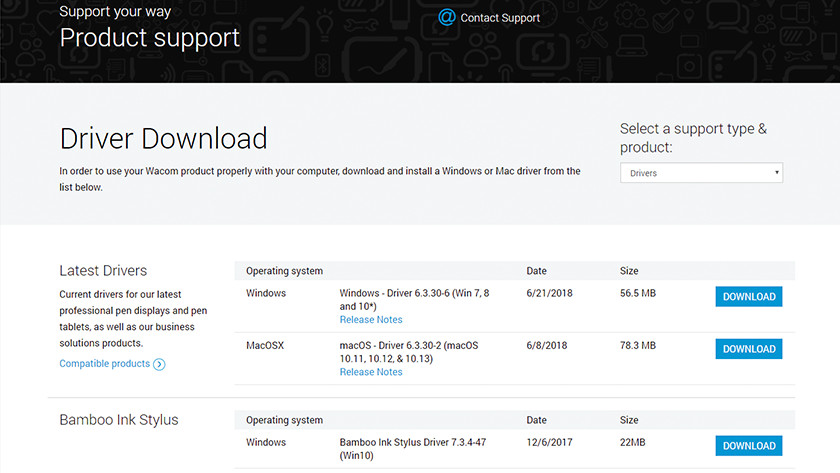
Task: Click the Size column header in Latest Drivers
Action: click(628, 271)
